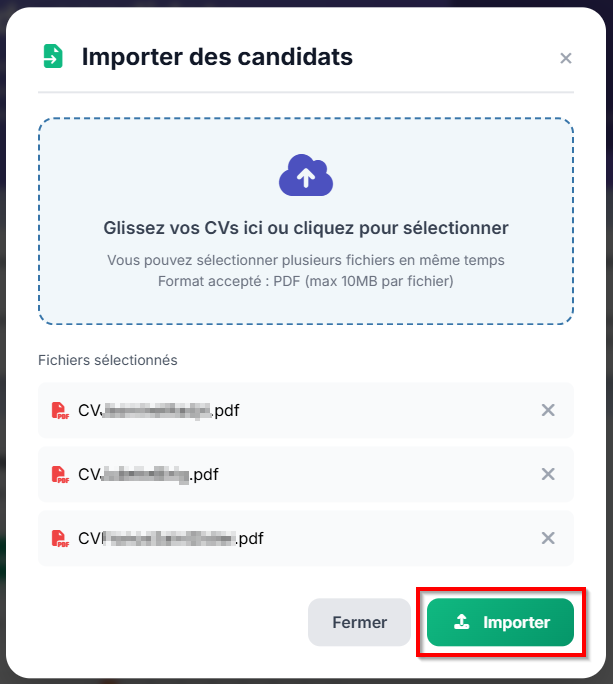The image size is (613, 684).
Task: Click "Vous pouvez sélectionner plusieurs fichiers" text
Action: coord(306,260)
